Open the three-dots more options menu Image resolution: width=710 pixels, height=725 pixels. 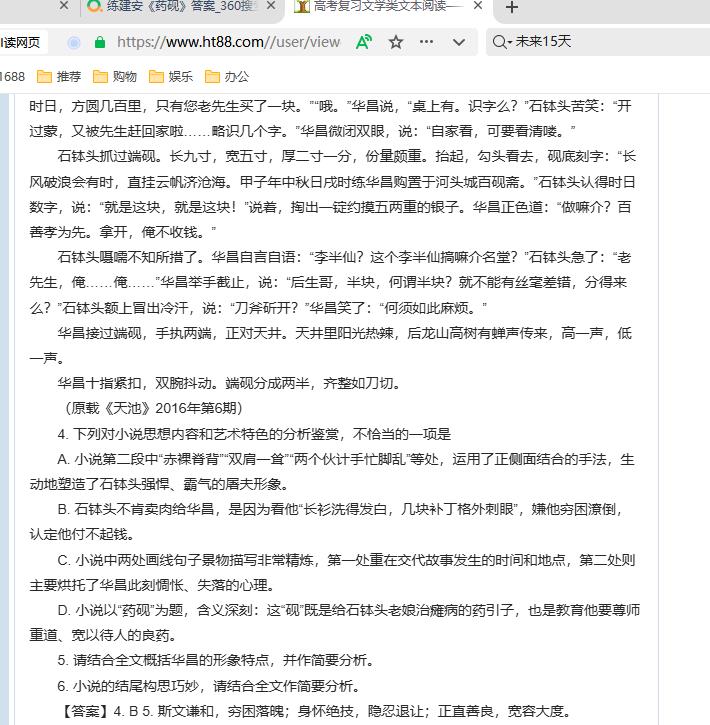coord(426,42)
